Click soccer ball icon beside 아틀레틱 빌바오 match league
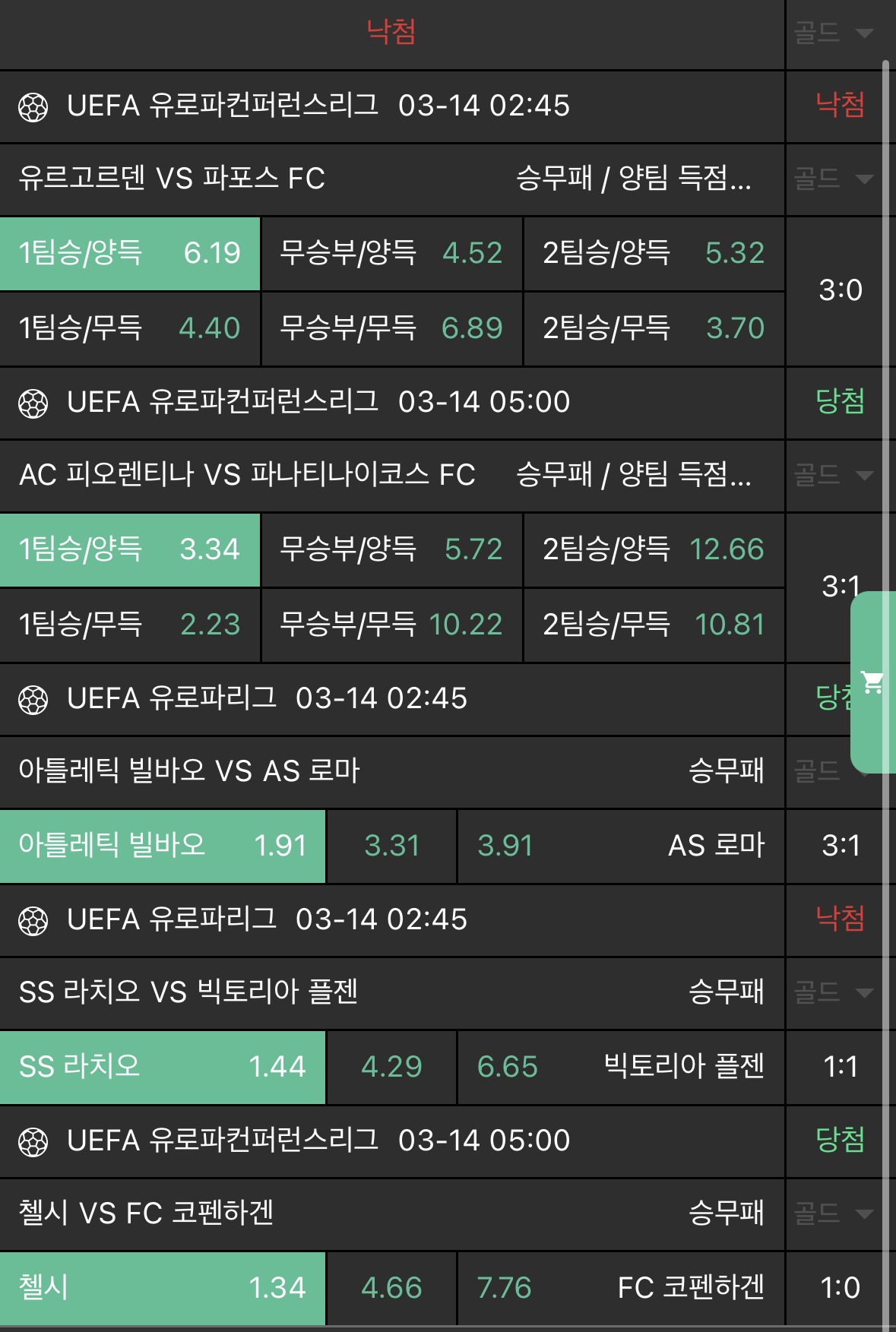 pyautogui.click(x=33, y=700)
